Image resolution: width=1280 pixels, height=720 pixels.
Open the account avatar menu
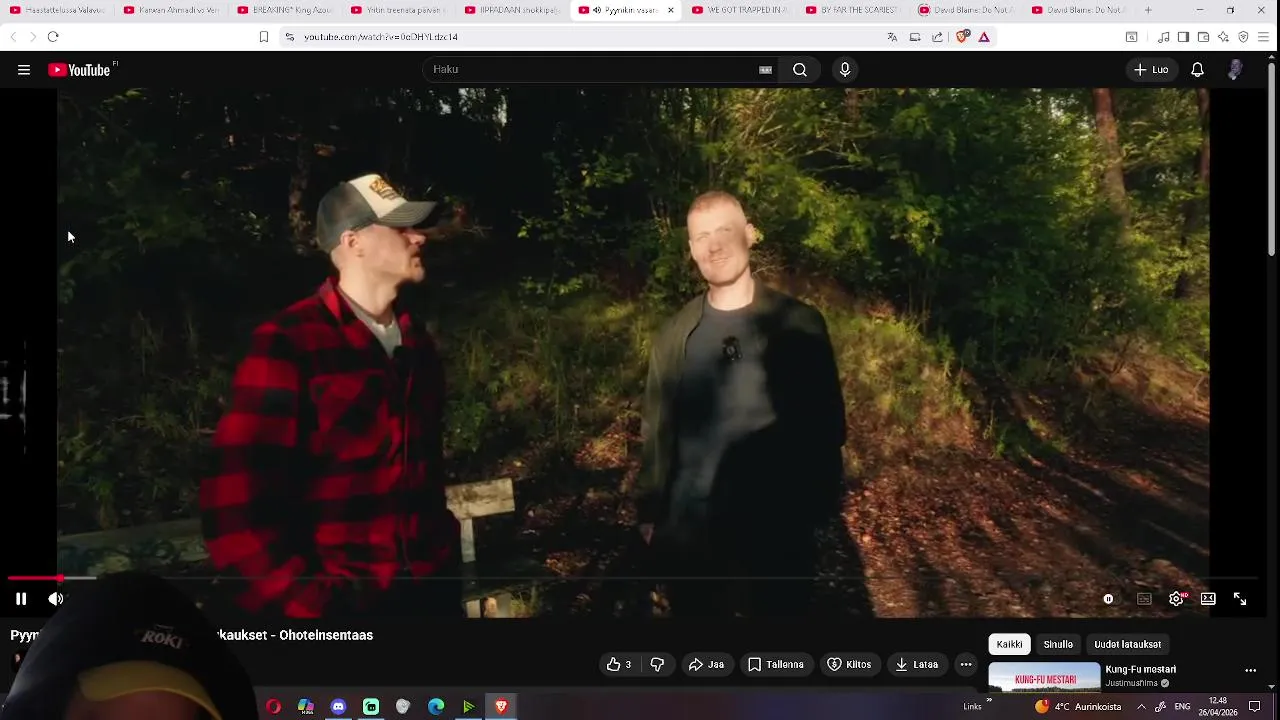coord(1236,70)
